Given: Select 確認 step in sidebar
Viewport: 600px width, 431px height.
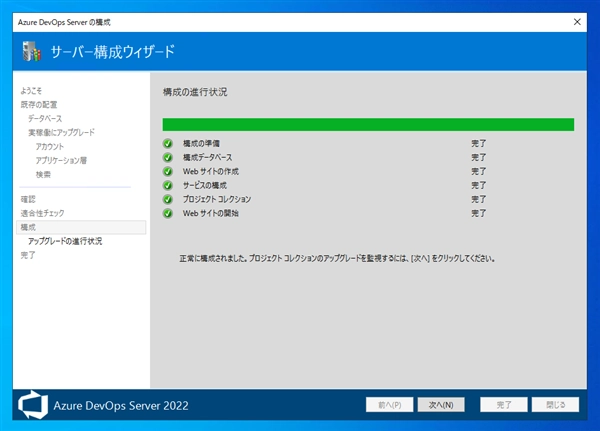Looking at the screenshot, I should [28, 199].
